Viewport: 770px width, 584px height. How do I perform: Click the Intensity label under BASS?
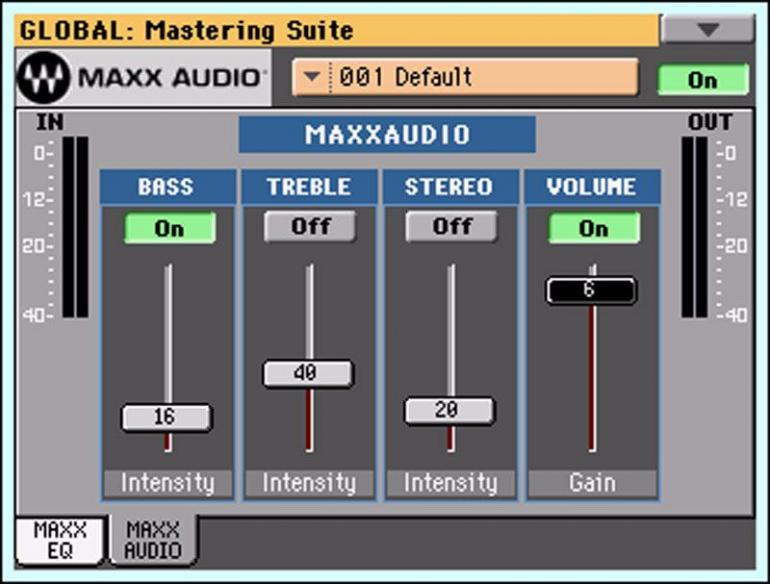tap(167, 483)
